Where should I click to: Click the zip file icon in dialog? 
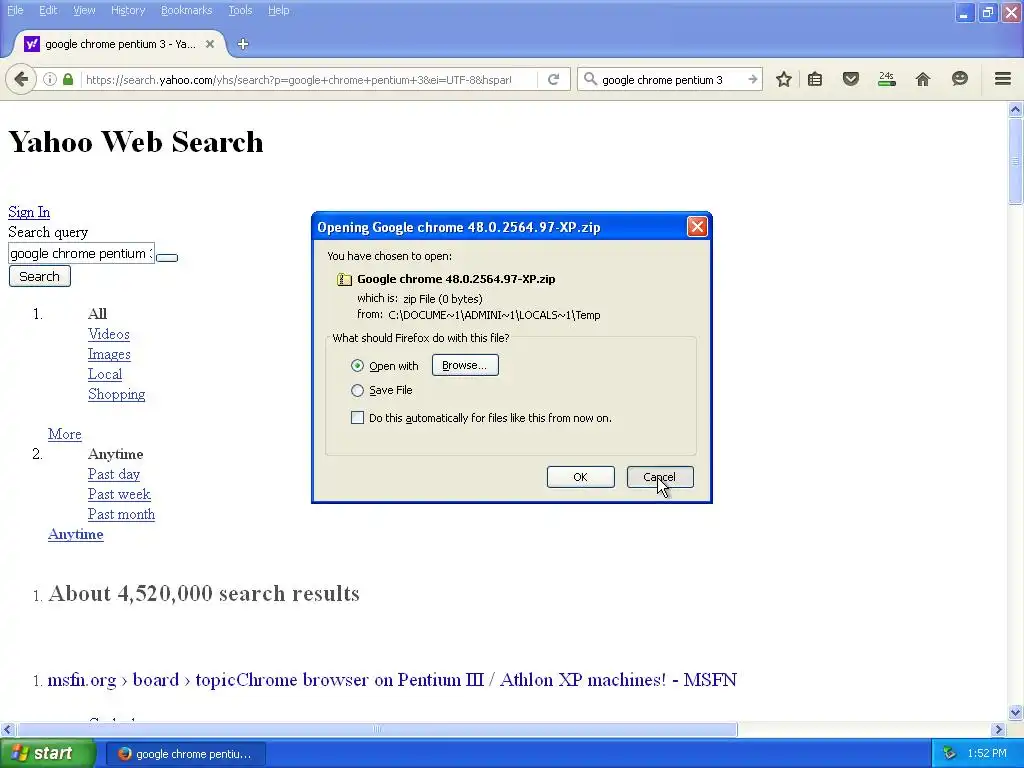pyautogui.click(x=344, y=280)
